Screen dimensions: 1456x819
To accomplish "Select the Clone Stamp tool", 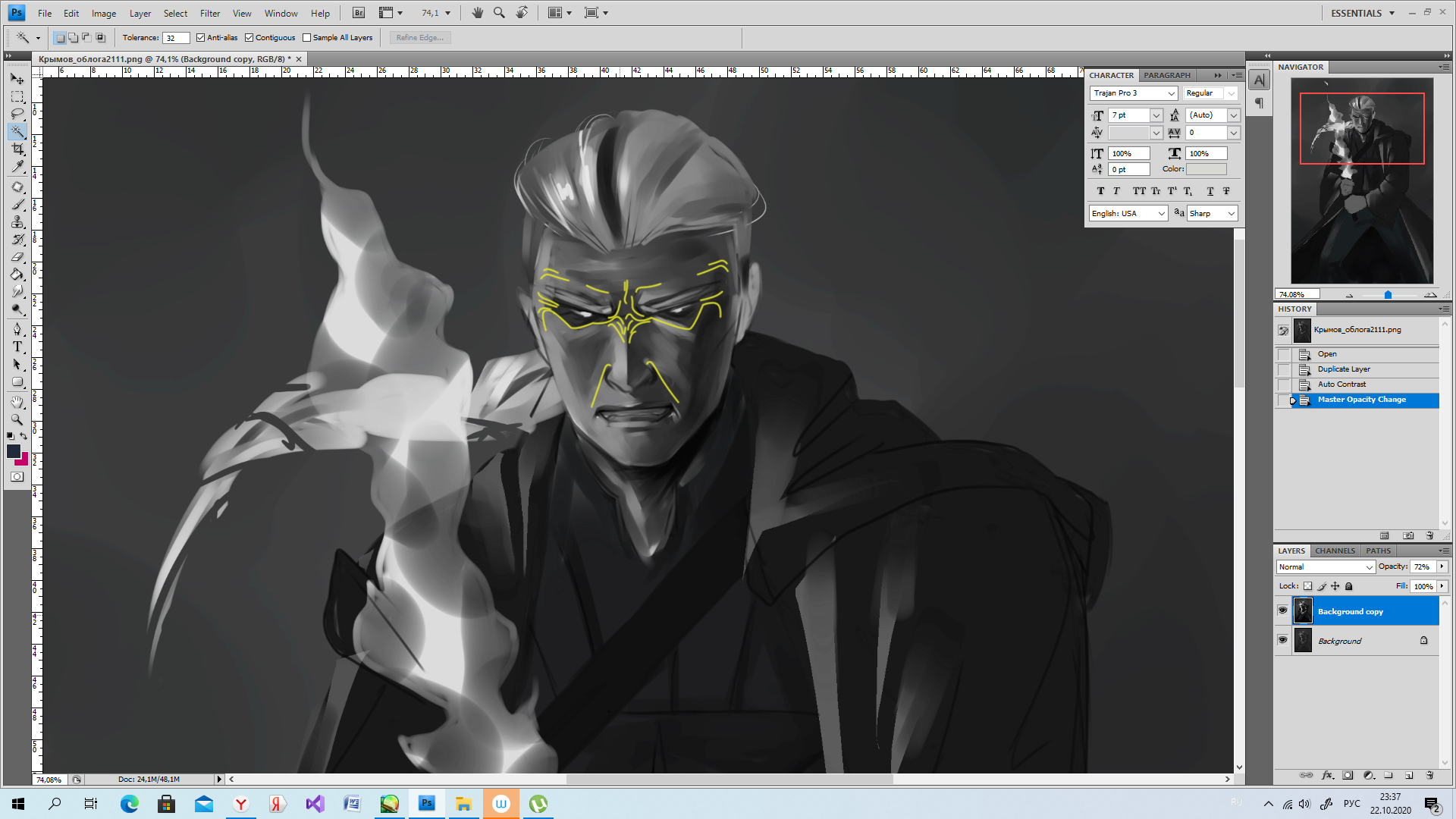I will (17, 222).
